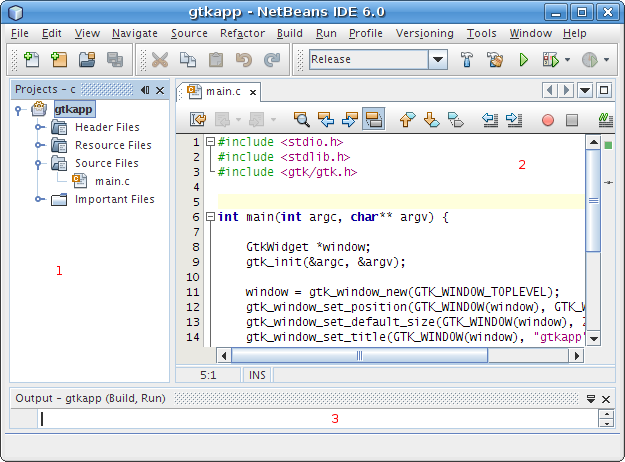Click the Output panel stepper up arrow
The width and height of the screenshot is (625, 462).
(606, 414)
